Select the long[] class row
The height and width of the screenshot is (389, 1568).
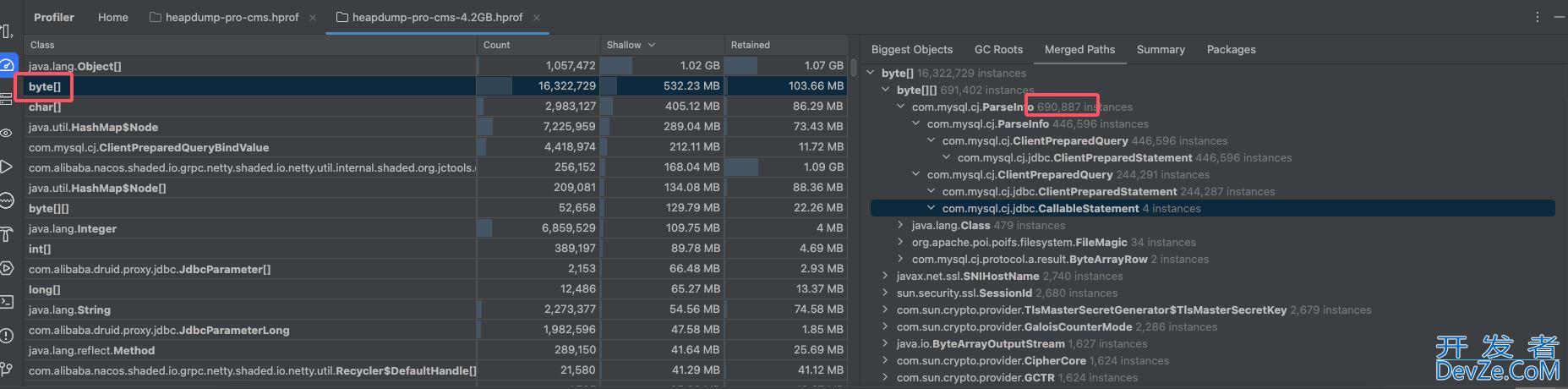[435, 288]
